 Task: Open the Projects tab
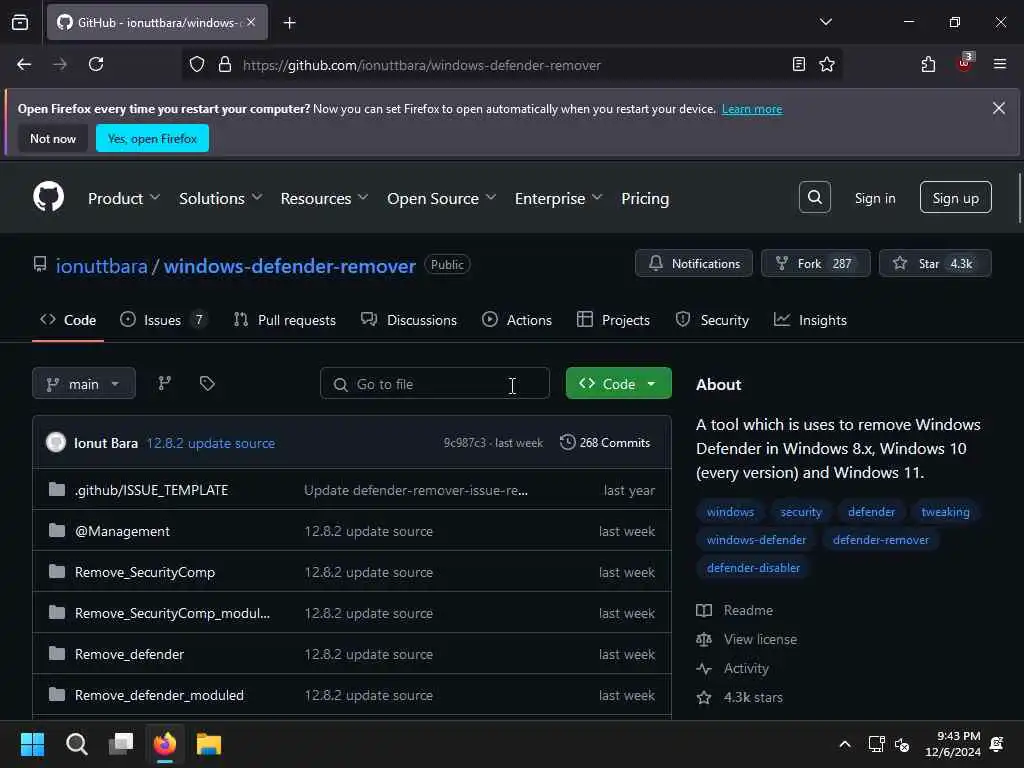point(613,320)
